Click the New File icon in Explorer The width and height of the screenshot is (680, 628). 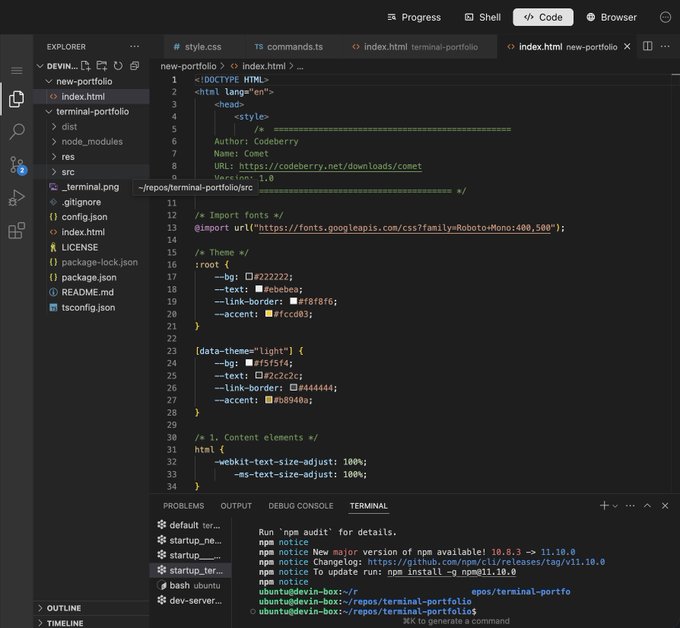86,65
